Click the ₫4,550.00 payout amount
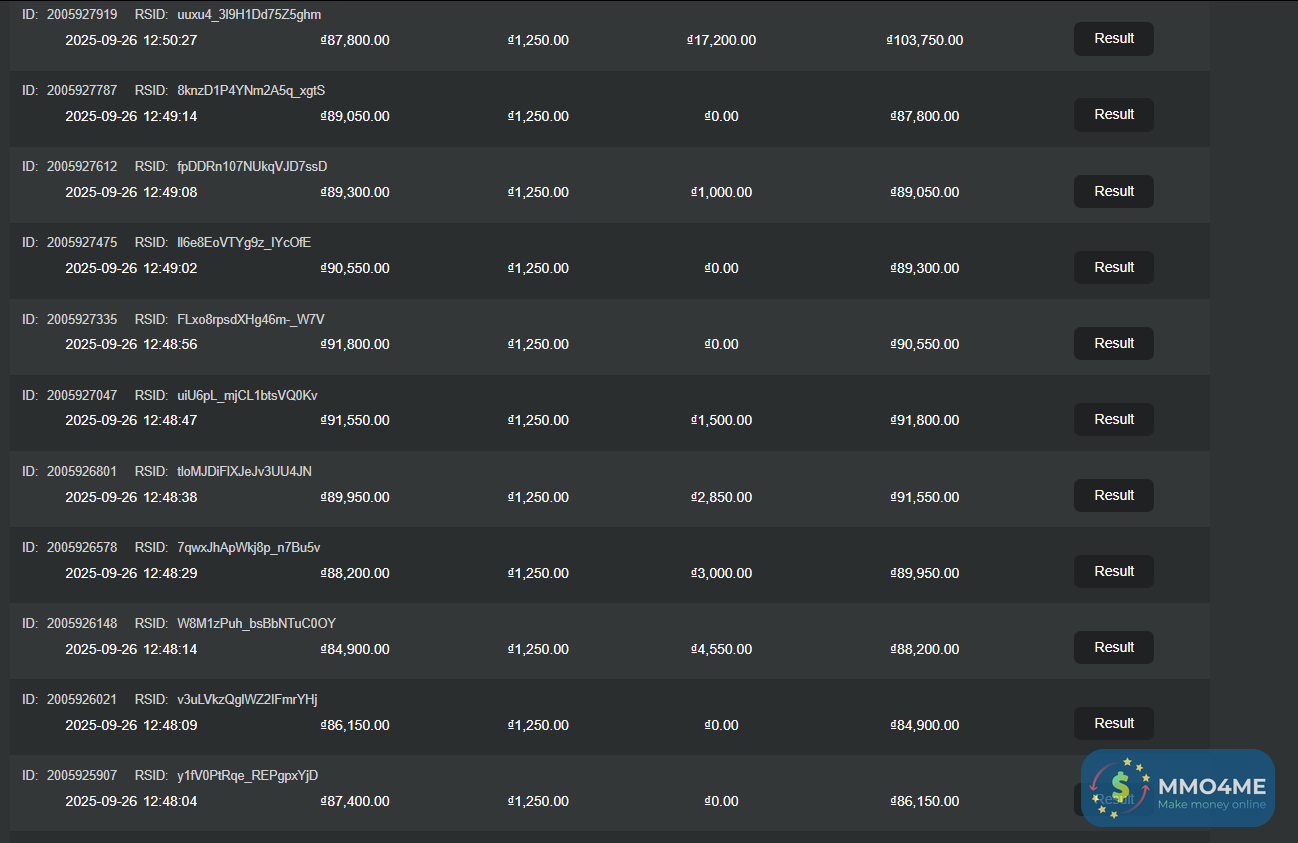Screen dimensions: 1298x843 tap(721, 649)
